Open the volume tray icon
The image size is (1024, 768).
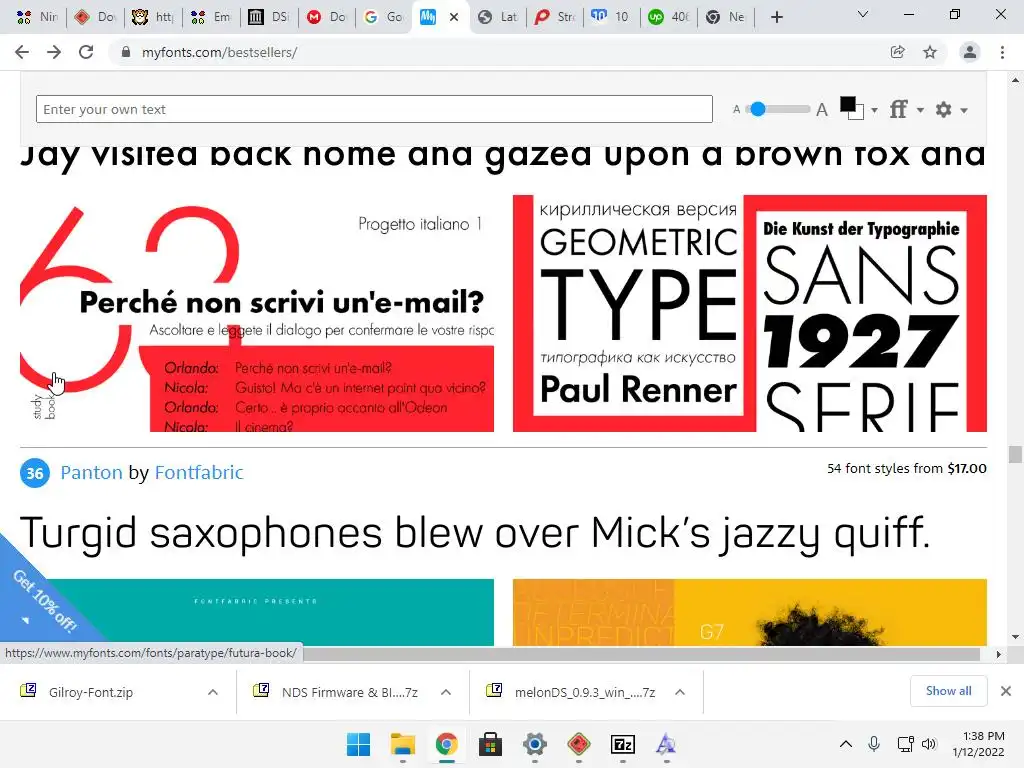[x=929, y=744]
